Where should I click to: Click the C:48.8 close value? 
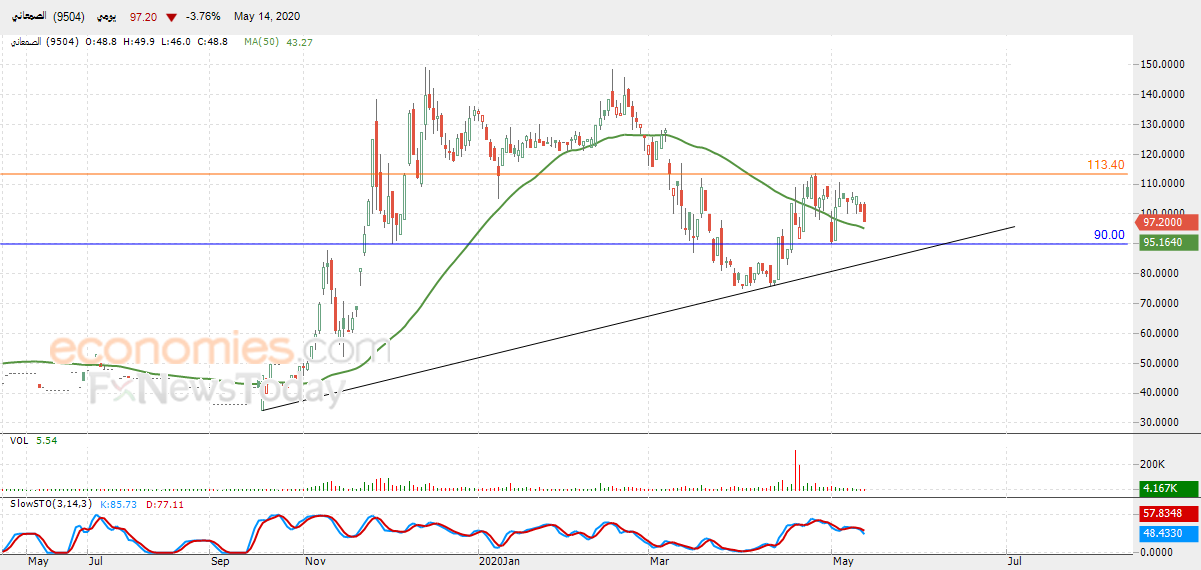[x=214, y=42]
